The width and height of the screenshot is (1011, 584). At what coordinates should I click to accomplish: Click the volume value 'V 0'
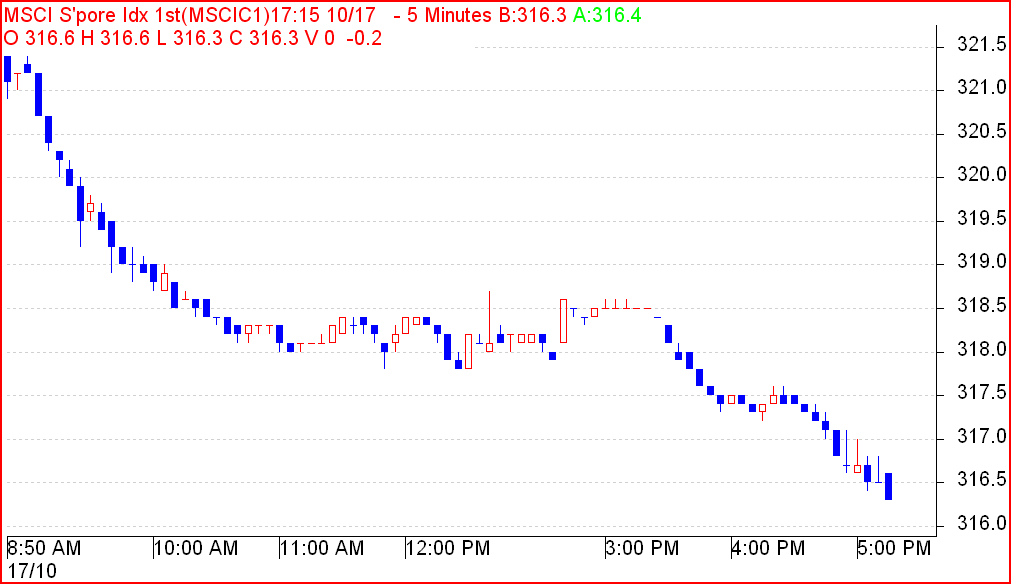pyautogui.click(x=320, y=38)
